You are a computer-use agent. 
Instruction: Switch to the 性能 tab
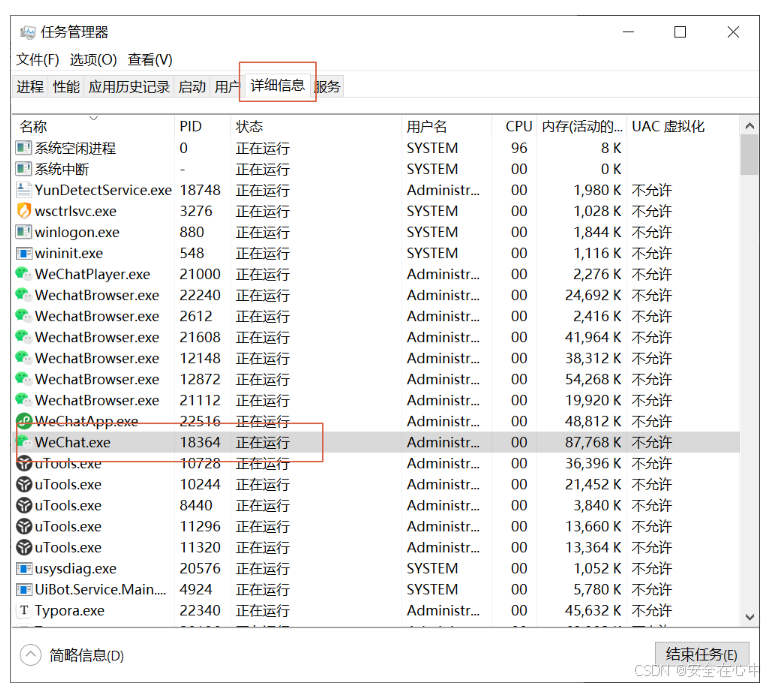(66, 87)
